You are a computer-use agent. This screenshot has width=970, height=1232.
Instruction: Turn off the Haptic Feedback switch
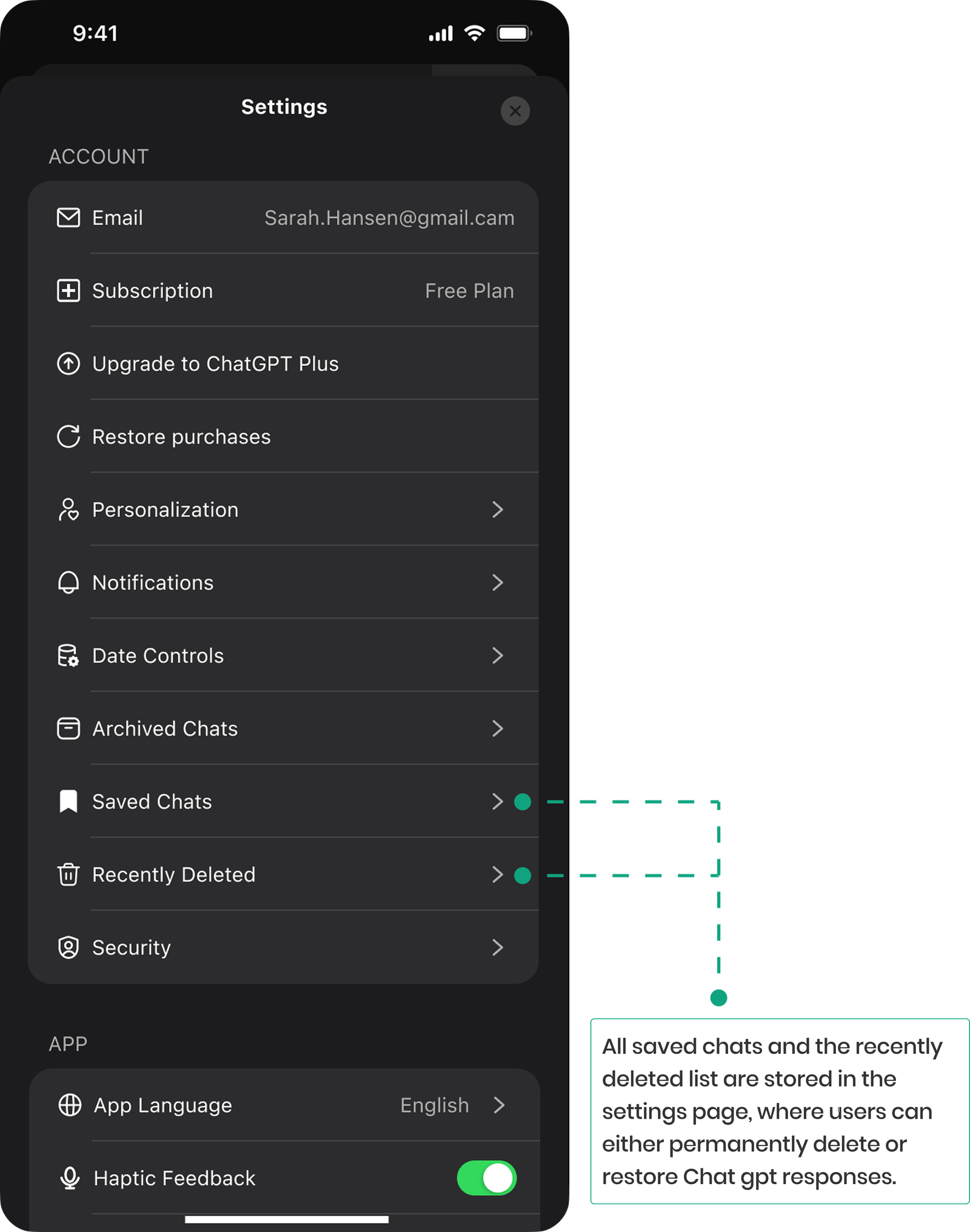coord(486,1178)
